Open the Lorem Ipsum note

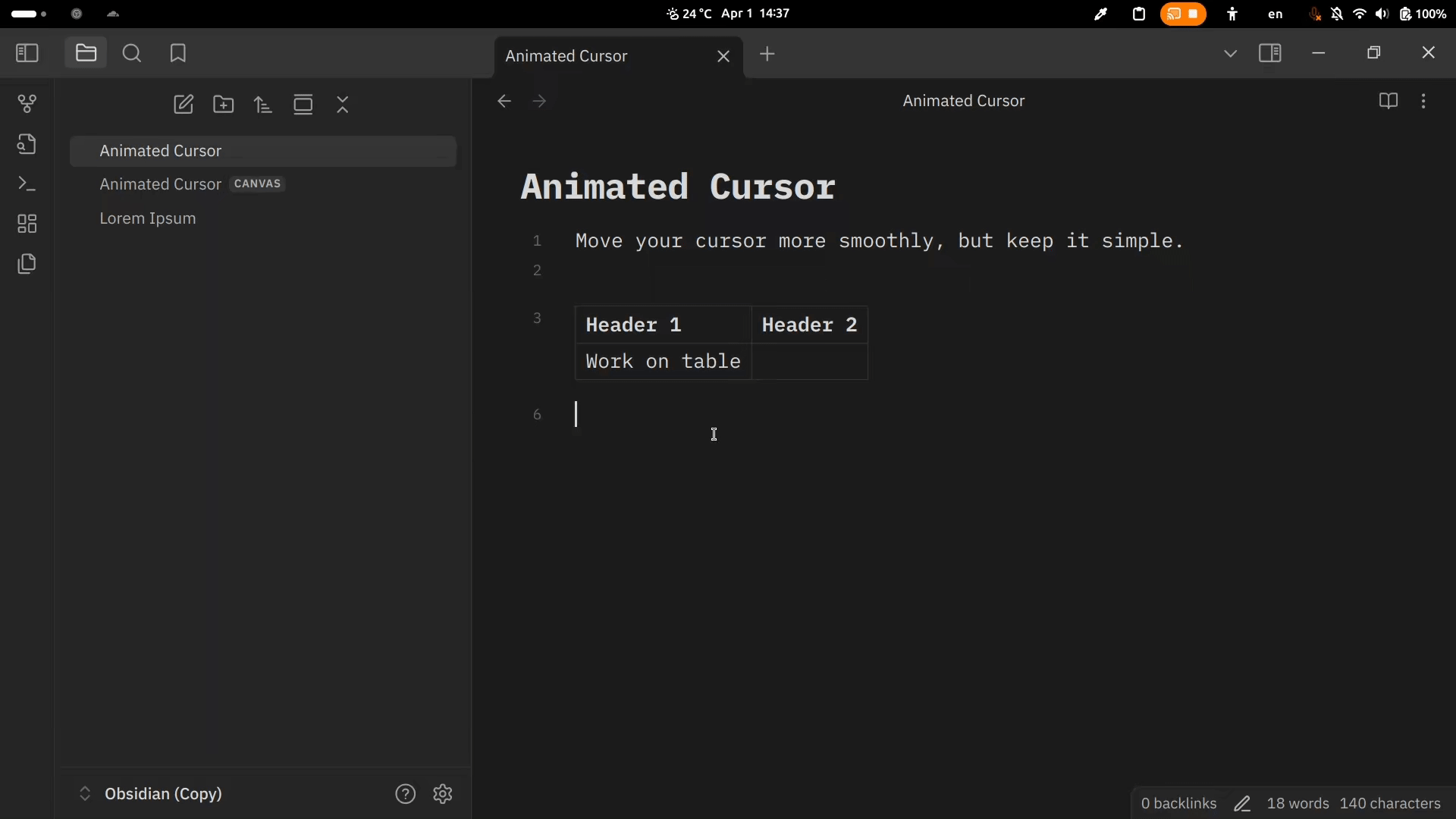pyautogui.click(x=148, y=218)
